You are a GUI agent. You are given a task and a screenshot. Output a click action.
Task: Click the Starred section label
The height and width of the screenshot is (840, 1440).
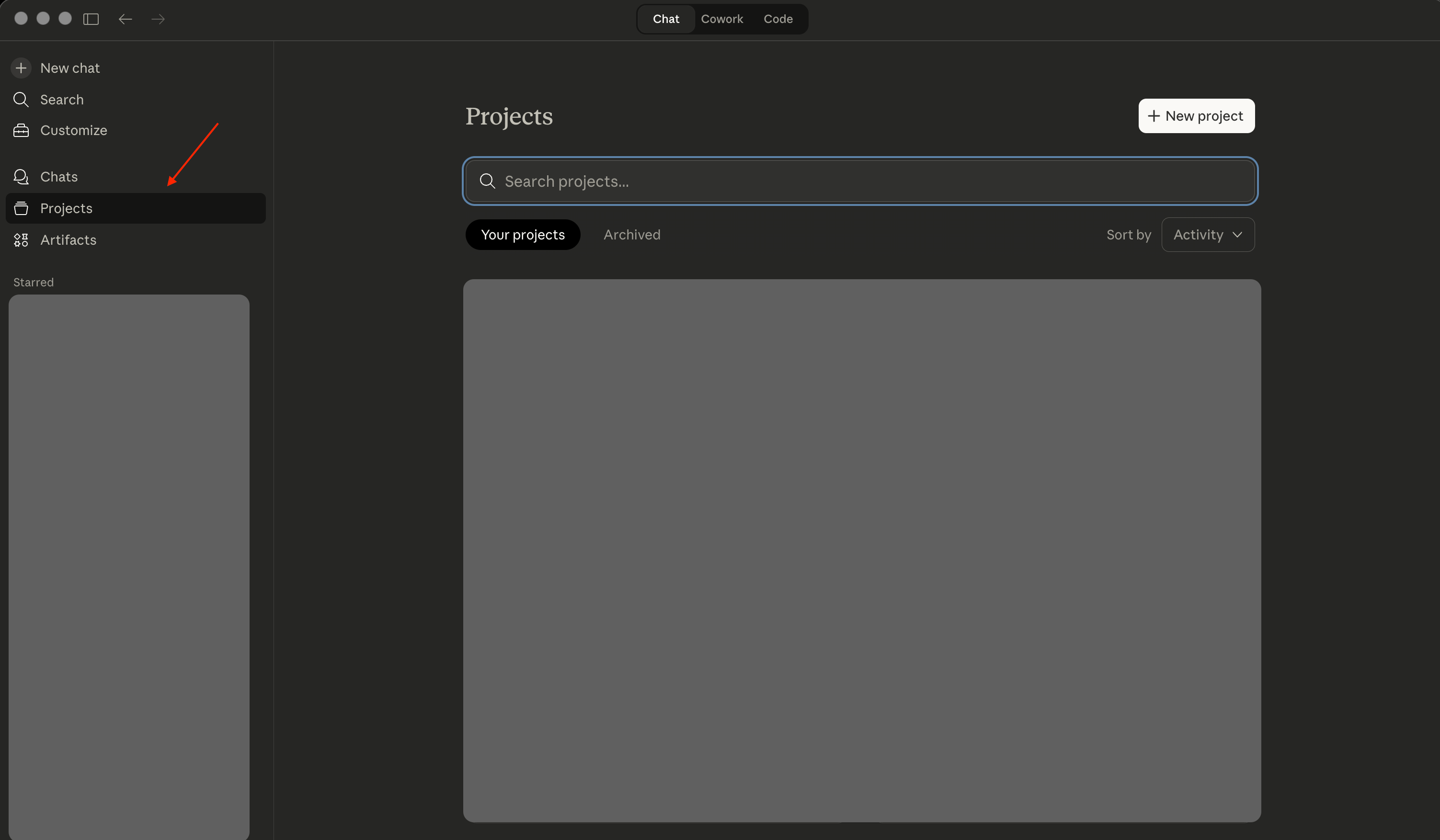(34, 282)
